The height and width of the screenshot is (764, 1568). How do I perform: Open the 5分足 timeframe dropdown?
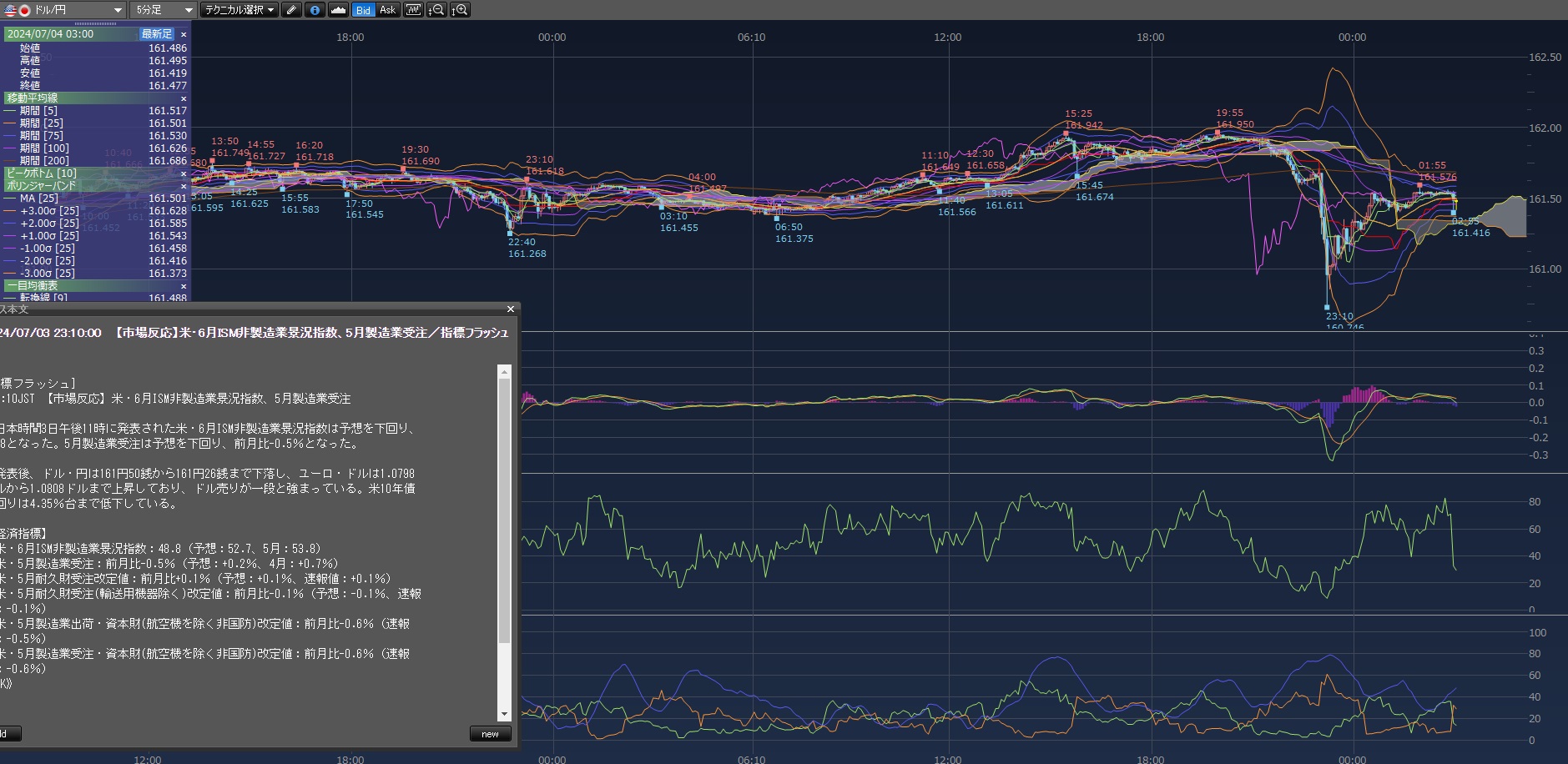coord(164,10)
